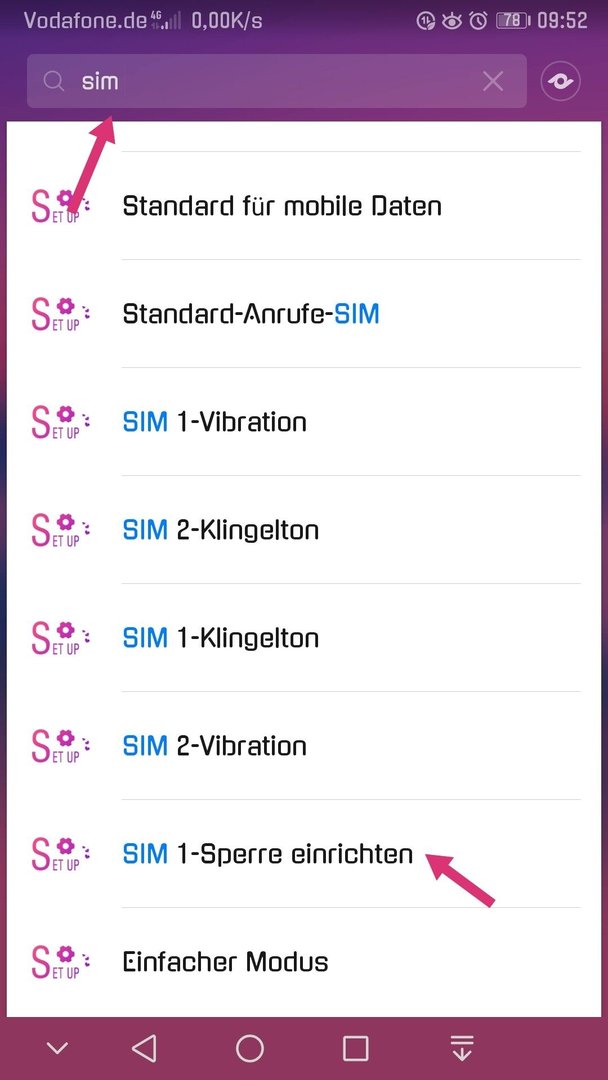Open 'SIM 2-Vibration' setting
The width and height of the screenshot is (608, 1080).
coord(304,746)
